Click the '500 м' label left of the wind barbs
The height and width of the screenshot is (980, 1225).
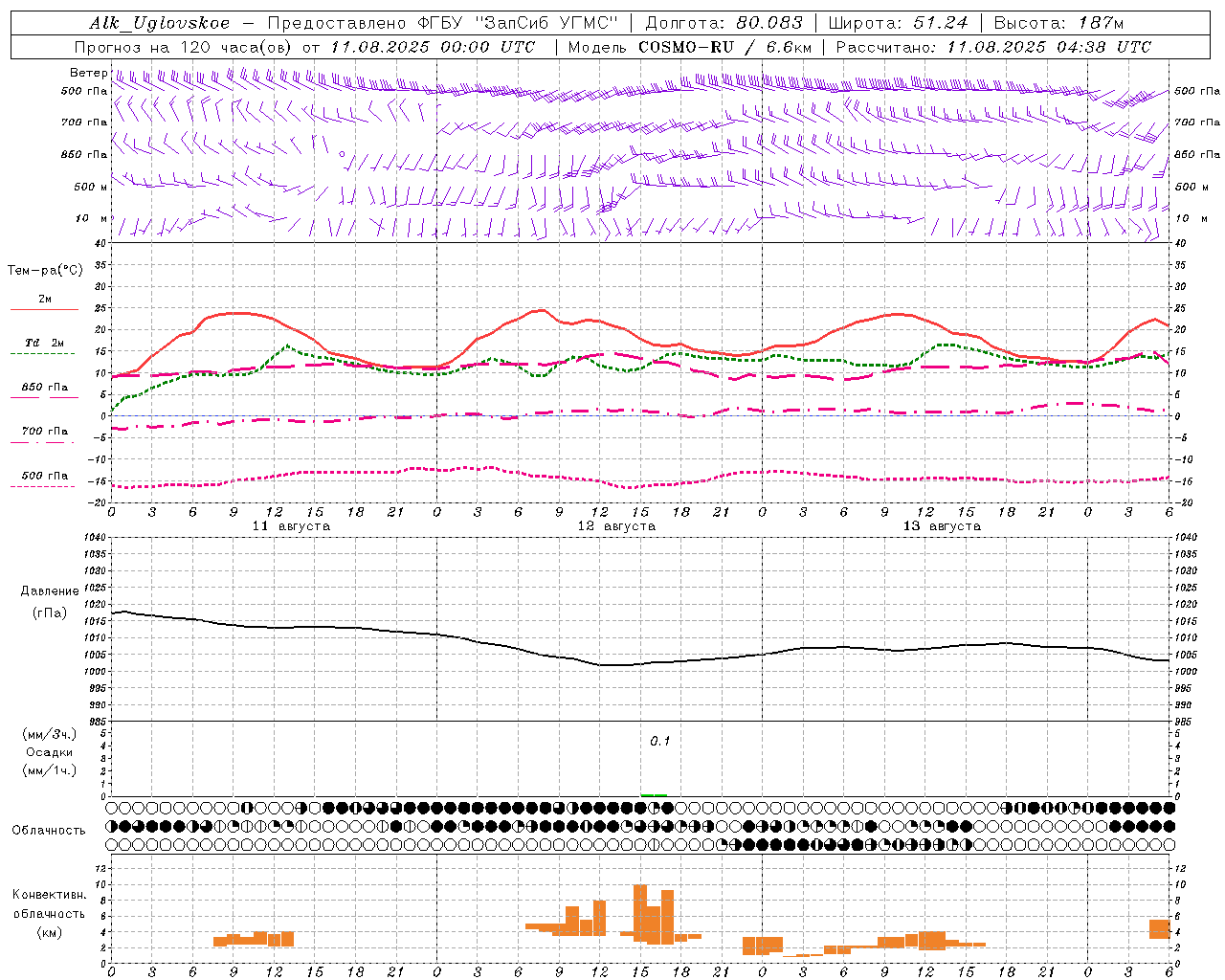[91, 187]
